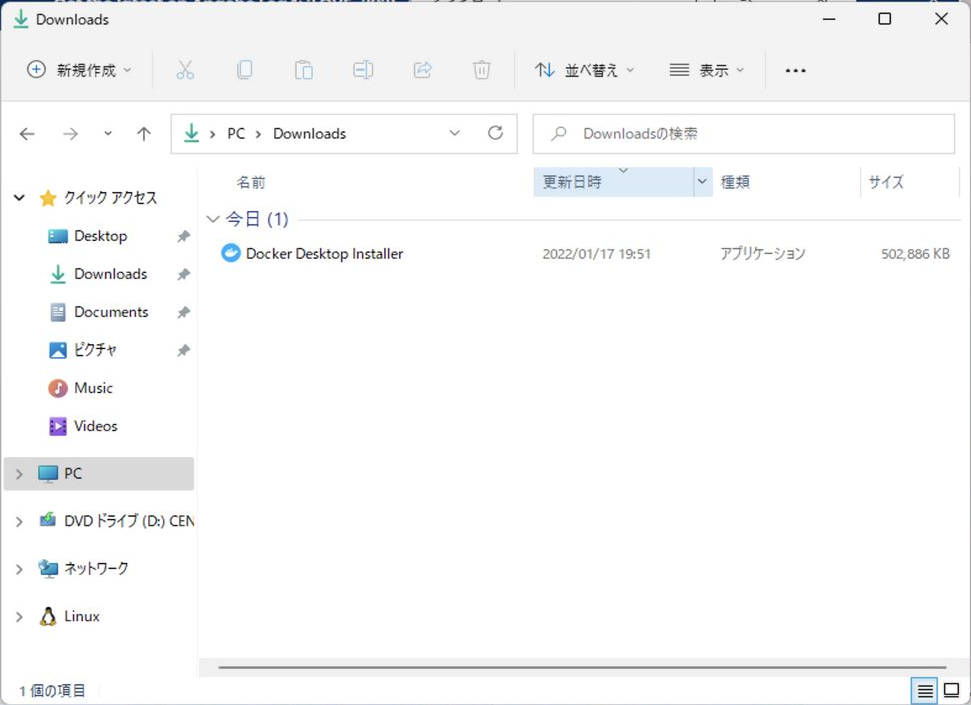Click the Copy icon in toolbar
Image resolution: width=971 pixels, height=705 pixels.
(x=245, y=70)
